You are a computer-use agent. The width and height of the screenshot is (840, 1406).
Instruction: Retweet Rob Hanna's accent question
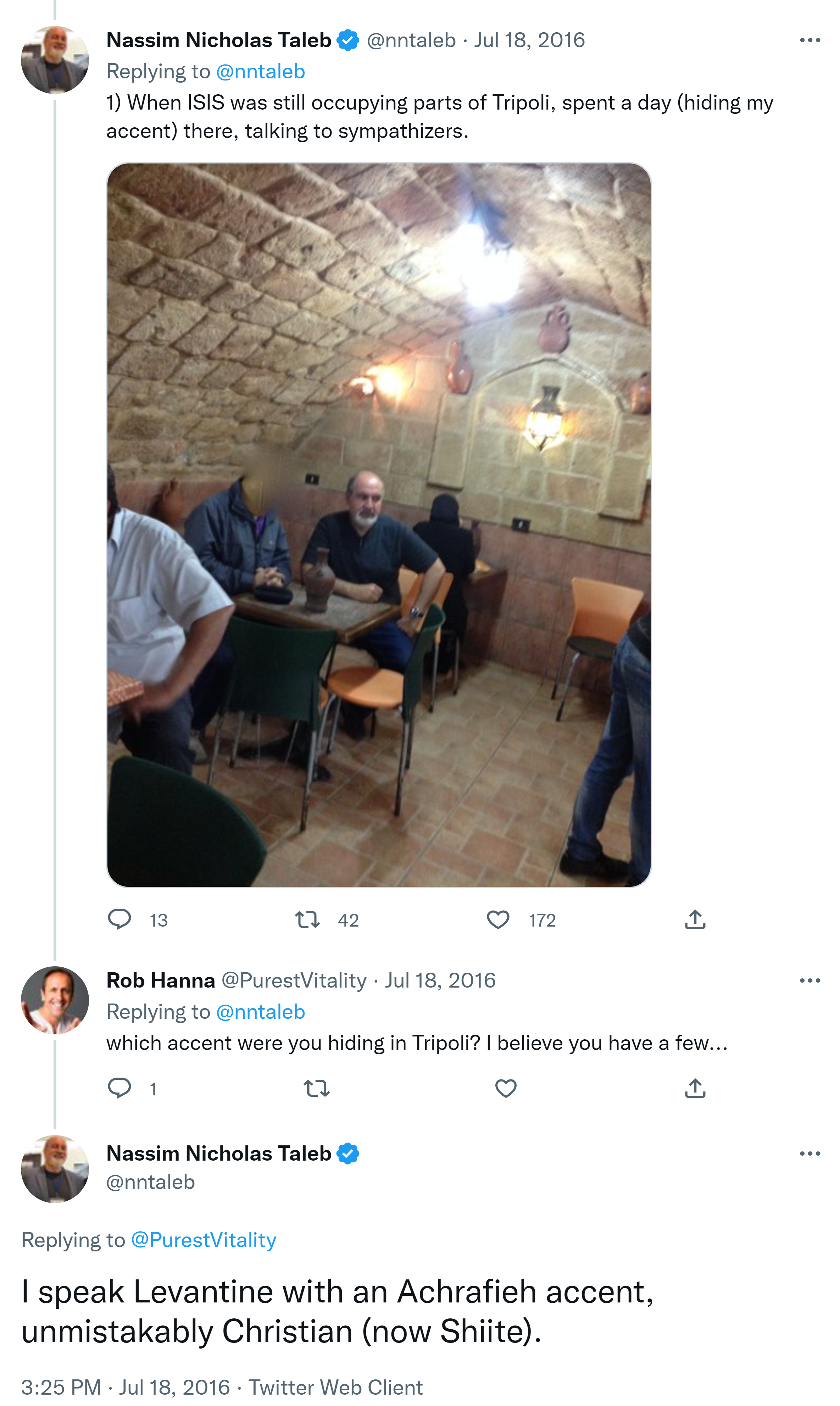click(316, 1088)
